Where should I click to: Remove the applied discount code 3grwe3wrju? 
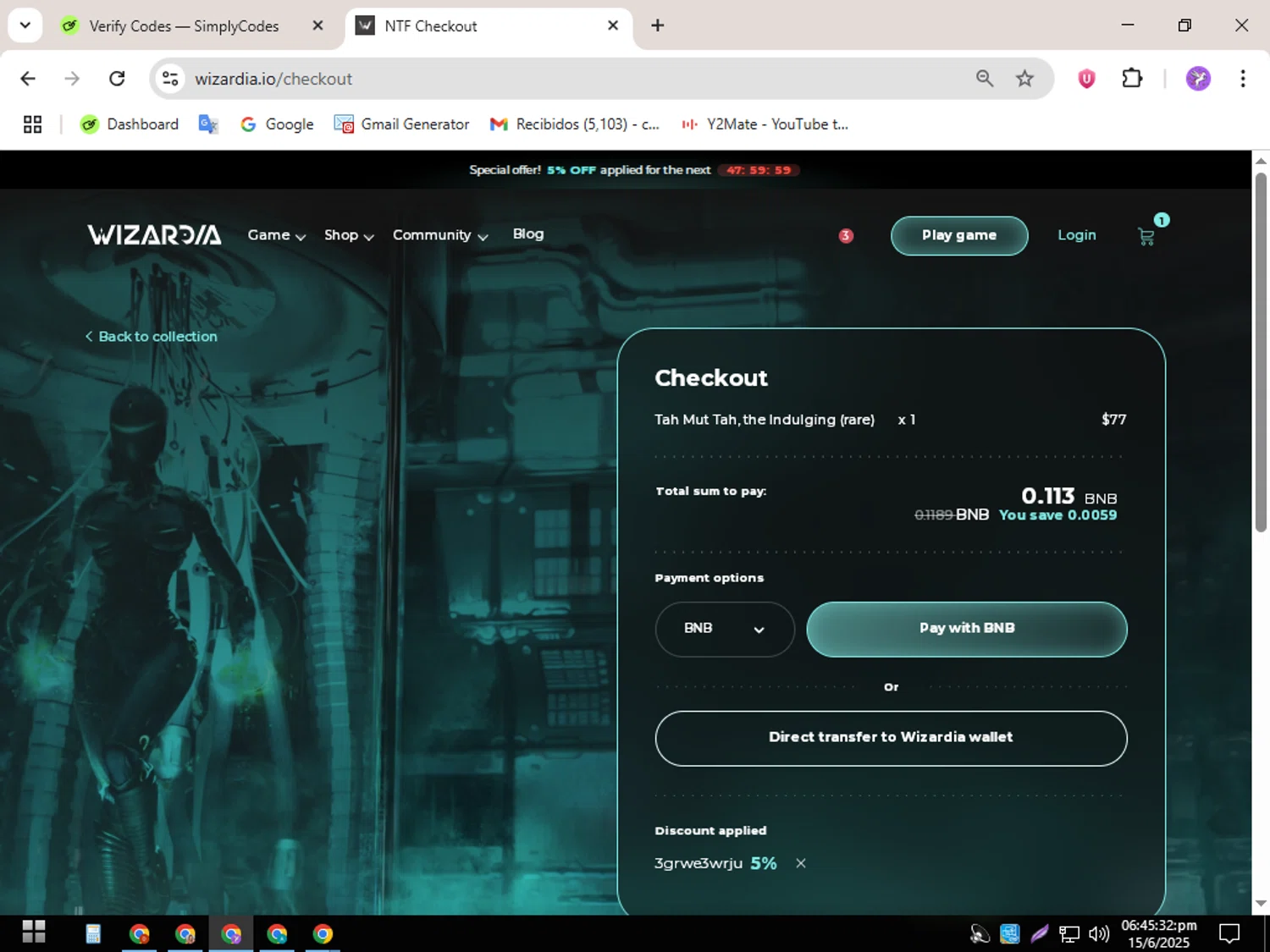click(801, 863)
